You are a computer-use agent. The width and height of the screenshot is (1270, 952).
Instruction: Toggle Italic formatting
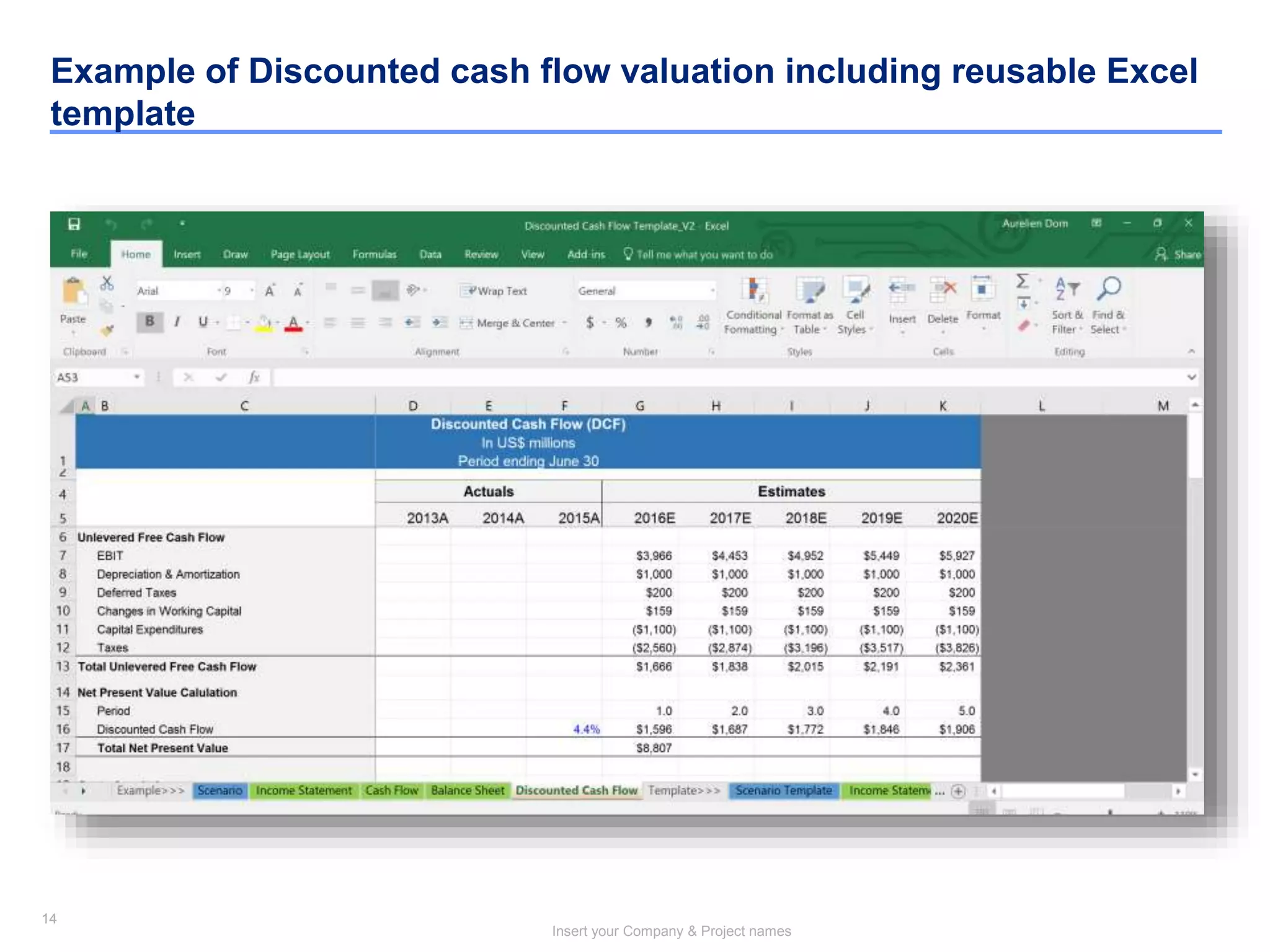pos(177,321)
